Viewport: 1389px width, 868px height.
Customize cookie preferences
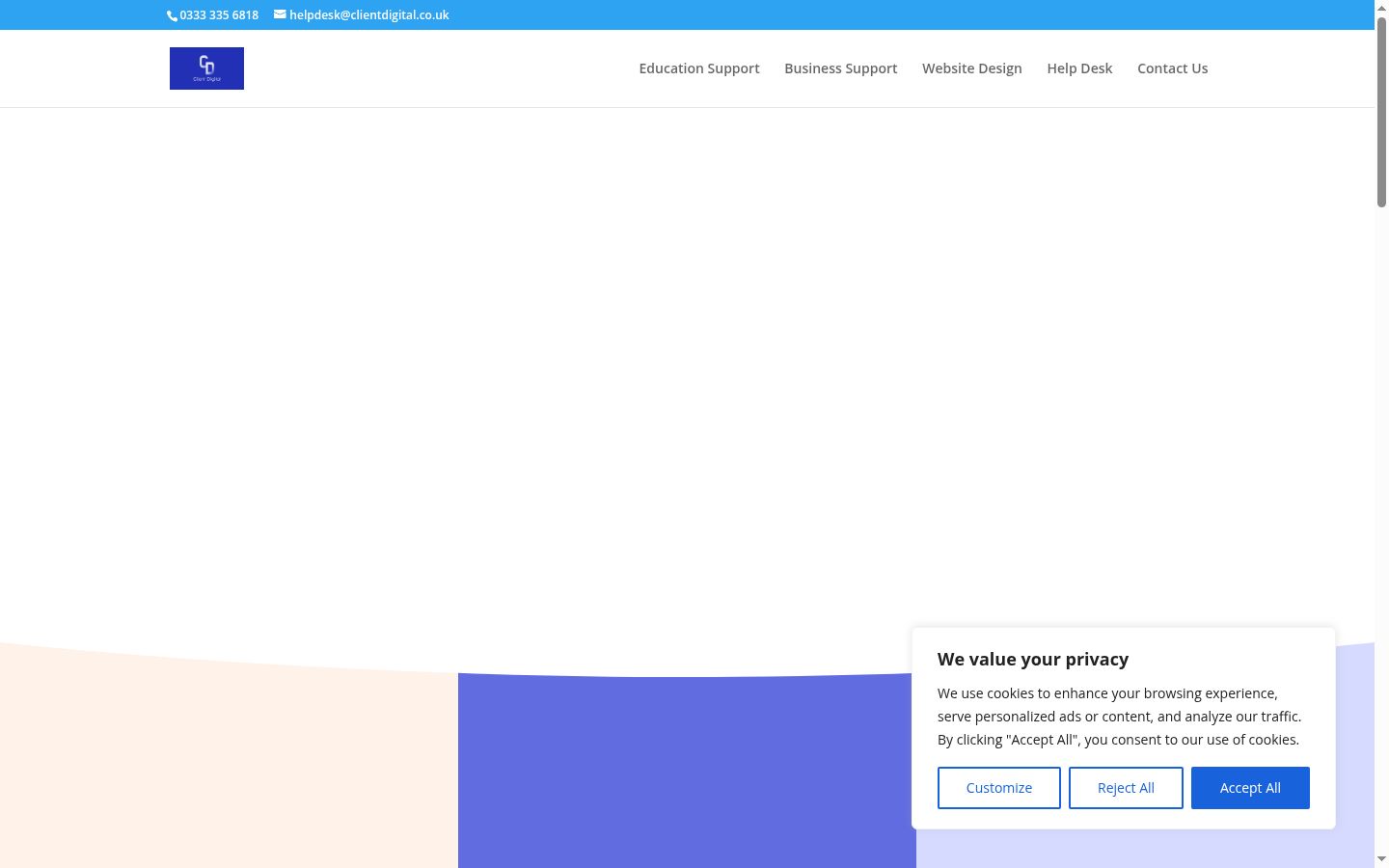tap(999, 788)
